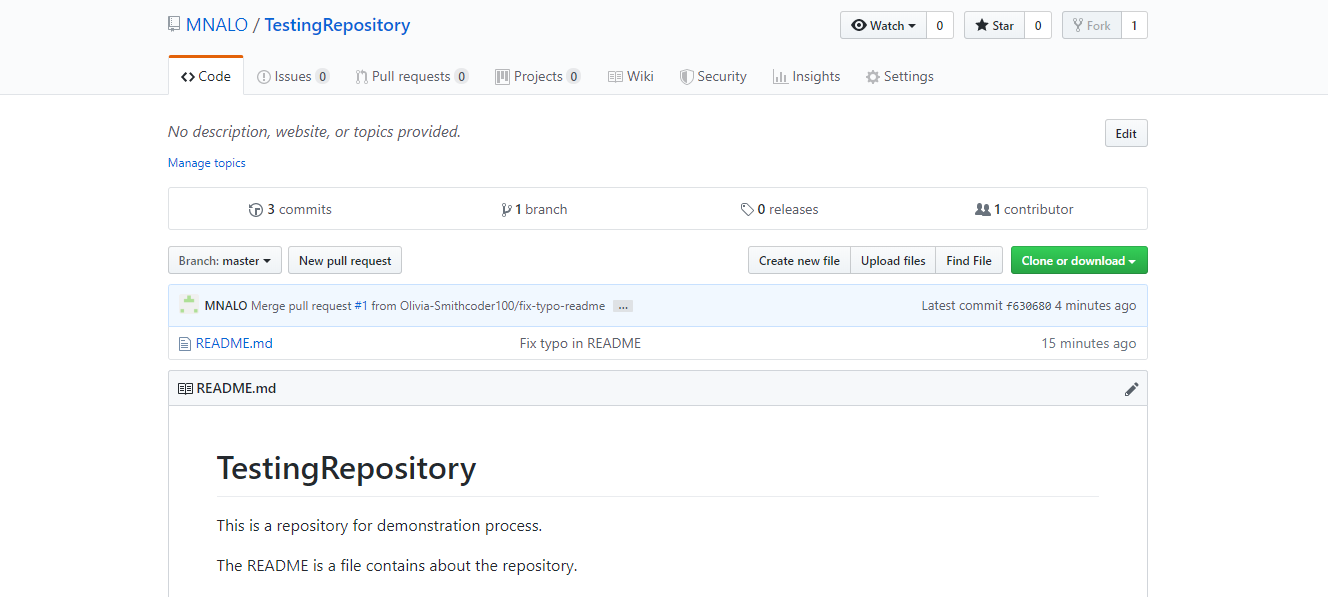
Task: Click the book icon in the README.md header
Action: point(185,389)
